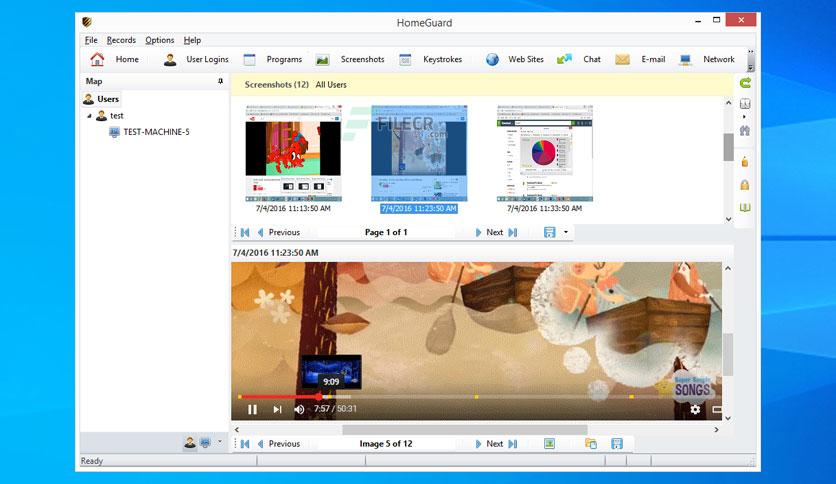The image size is (836, 484).
Task: Click the enlarged screenshot preview image
Action: (x=477, y=341)
